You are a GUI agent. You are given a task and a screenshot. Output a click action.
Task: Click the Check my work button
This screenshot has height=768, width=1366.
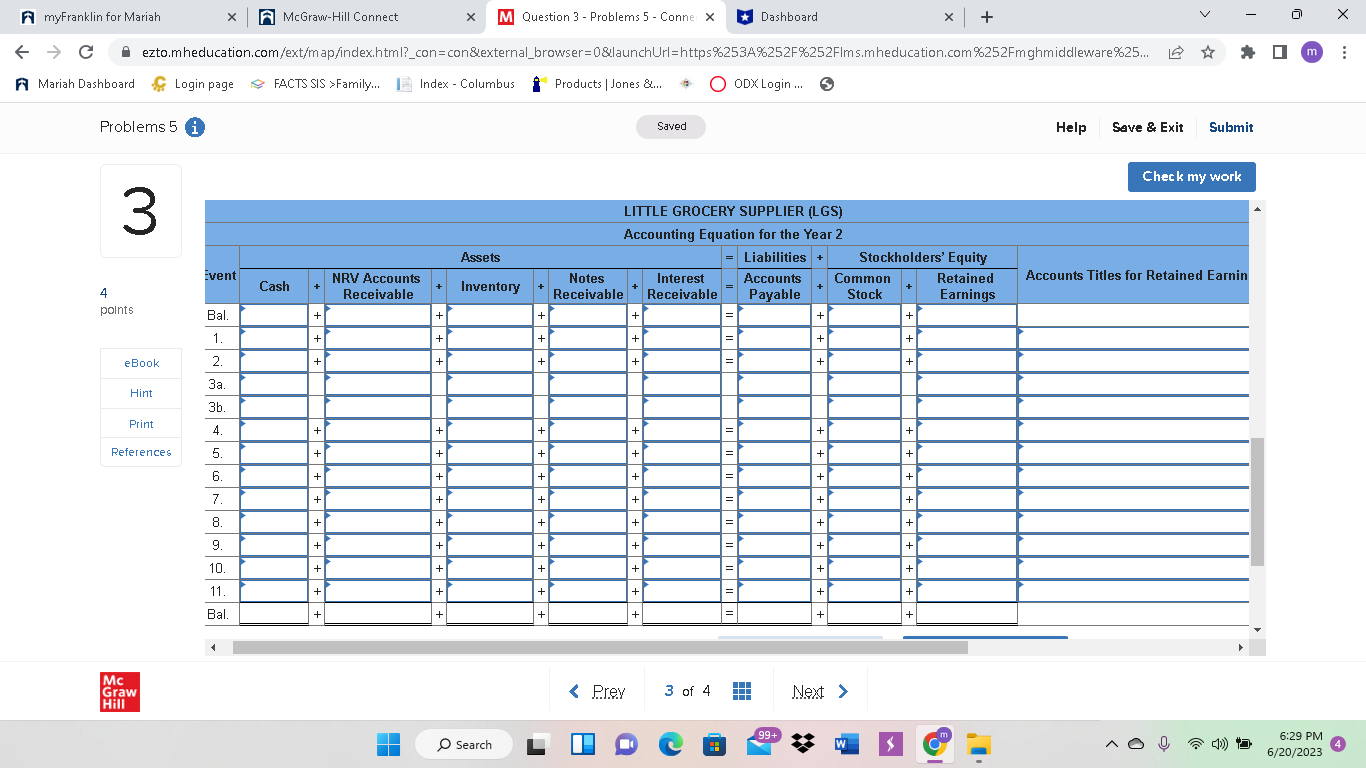pos(1192,177)
